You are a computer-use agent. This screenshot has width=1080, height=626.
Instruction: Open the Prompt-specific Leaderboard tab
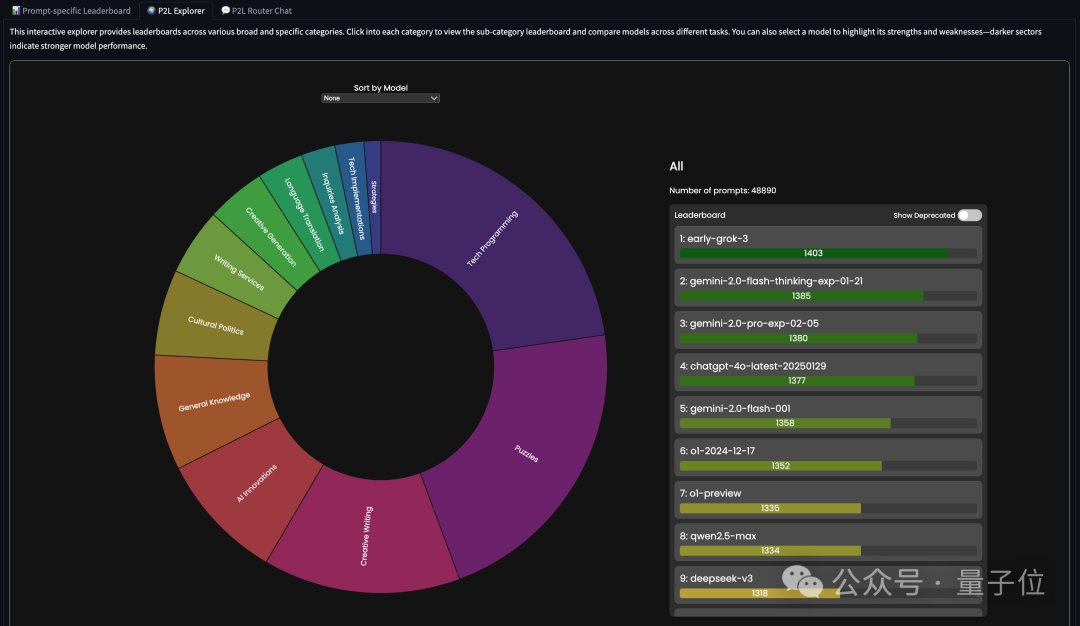pos(71,10)
